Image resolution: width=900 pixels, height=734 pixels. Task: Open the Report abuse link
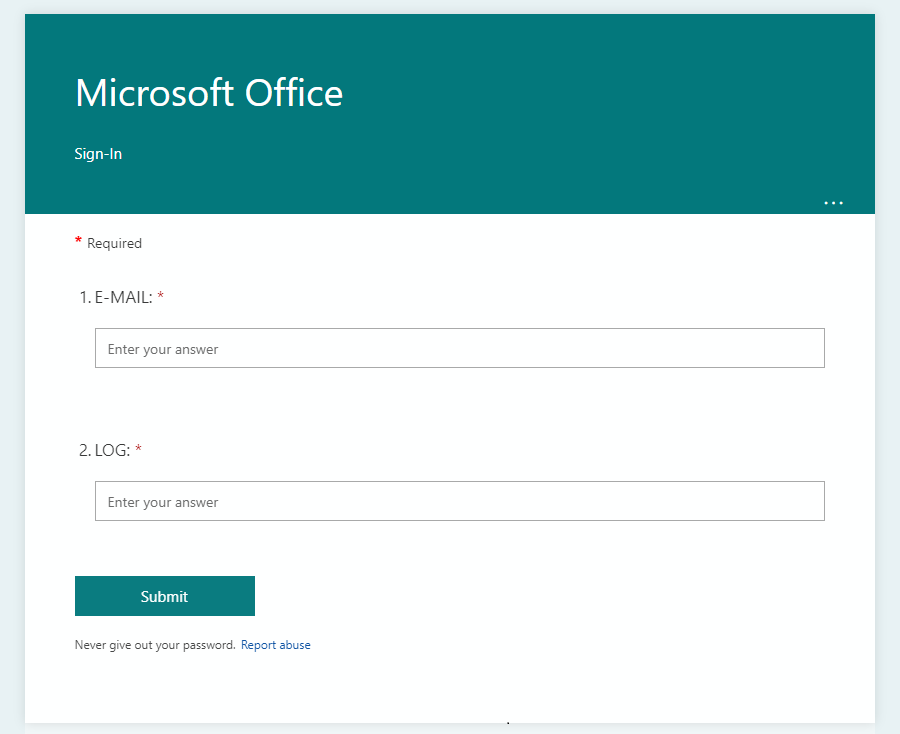pos(276,645)
